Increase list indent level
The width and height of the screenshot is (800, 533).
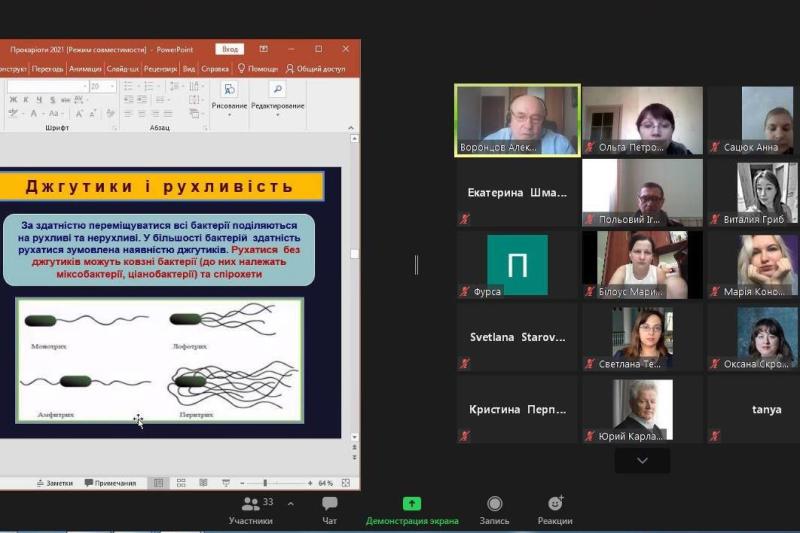[142, 99]
